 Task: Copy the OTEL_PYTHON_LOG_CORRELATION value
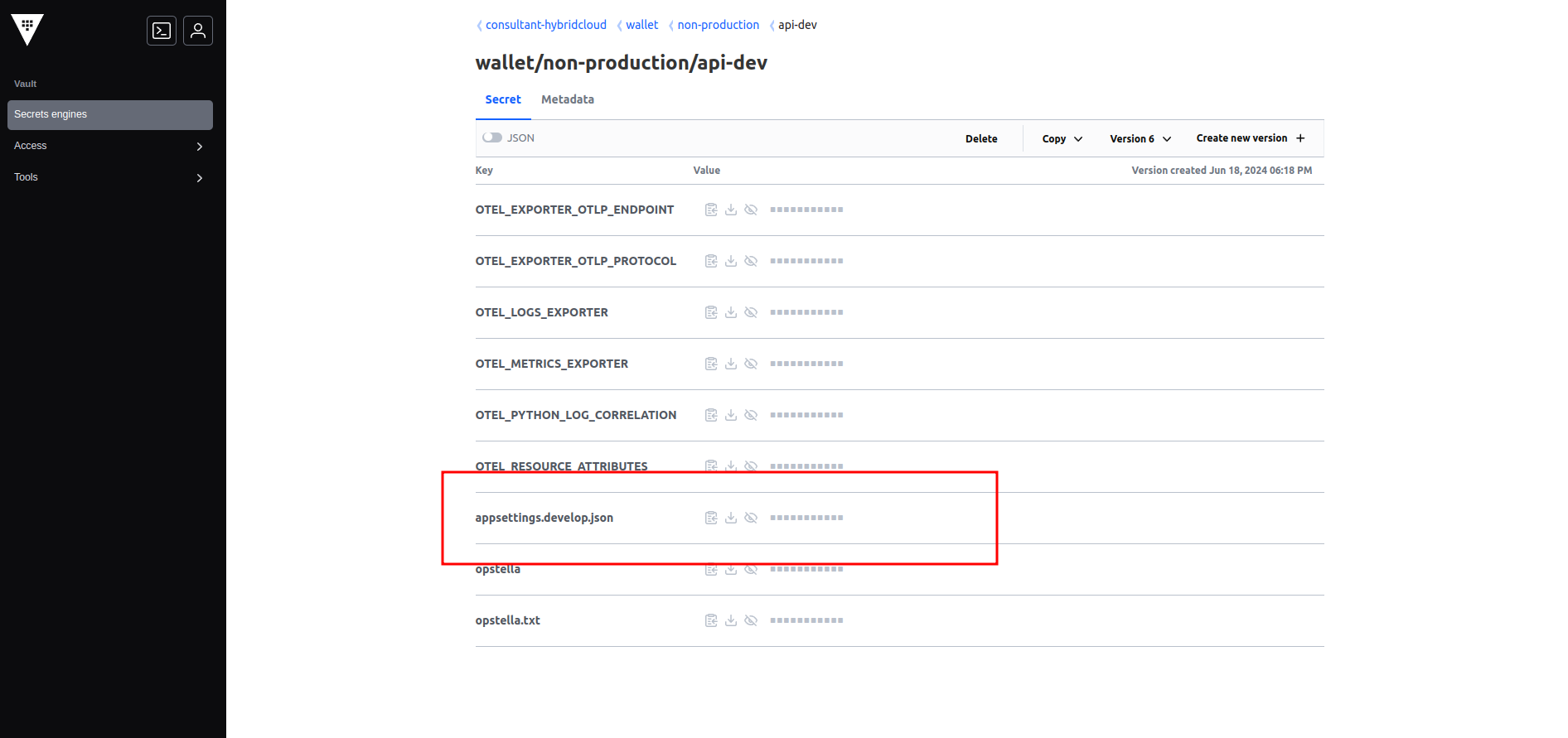[x=711, y=415]
